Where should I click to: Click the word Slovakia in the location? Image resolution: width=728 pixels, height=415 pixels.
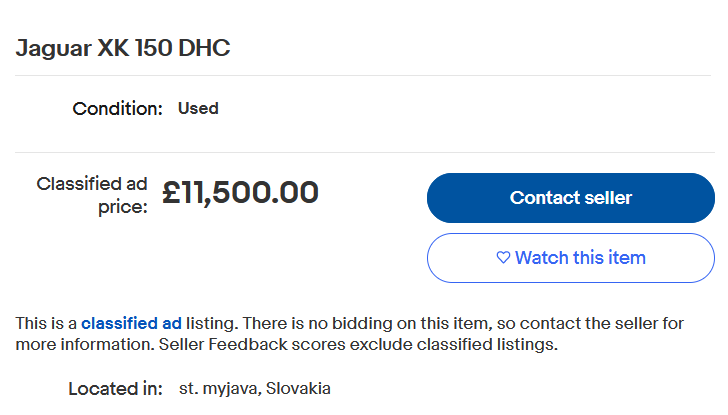(x=299, y=389)
